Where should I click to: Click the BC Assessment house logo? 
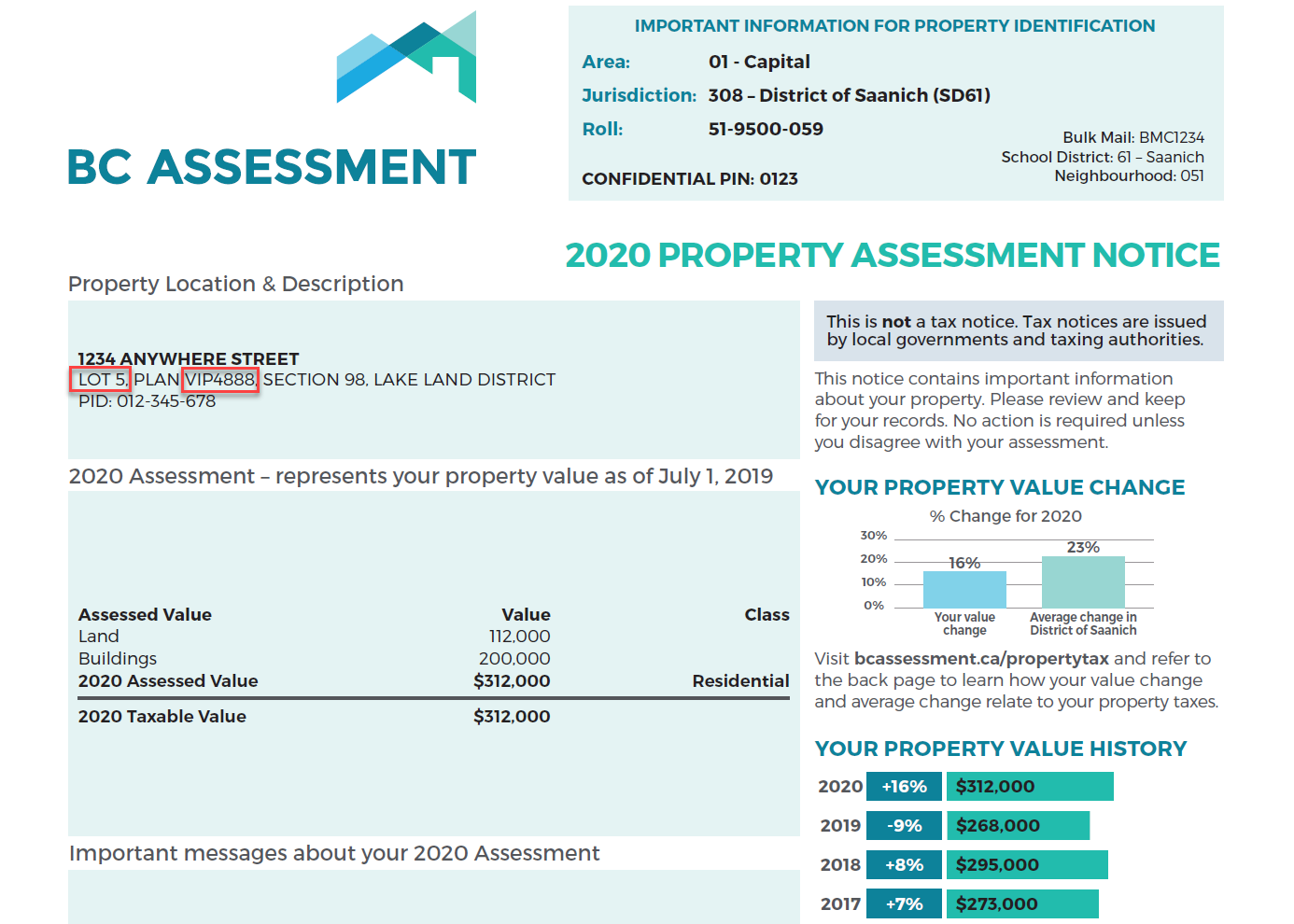pyautogui.click(x=406, y=57)
